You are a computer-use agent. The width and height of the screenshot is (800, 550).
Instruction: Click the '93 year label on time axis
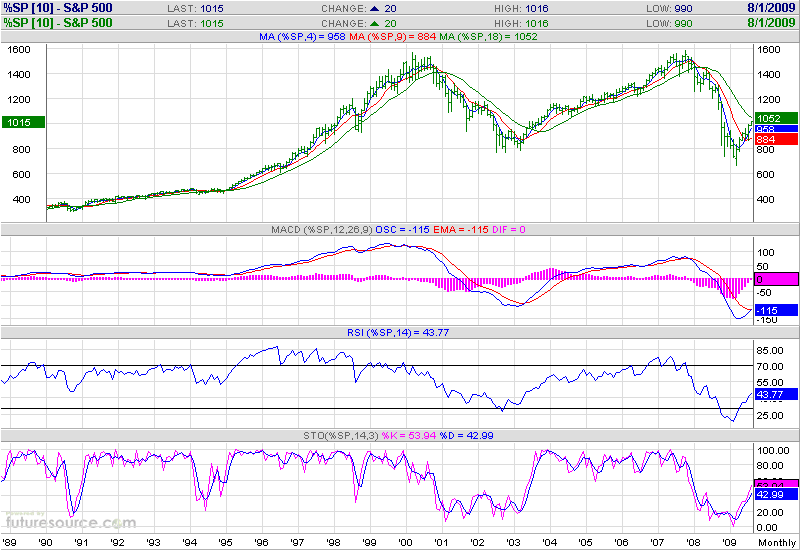[x=153, y=542]
